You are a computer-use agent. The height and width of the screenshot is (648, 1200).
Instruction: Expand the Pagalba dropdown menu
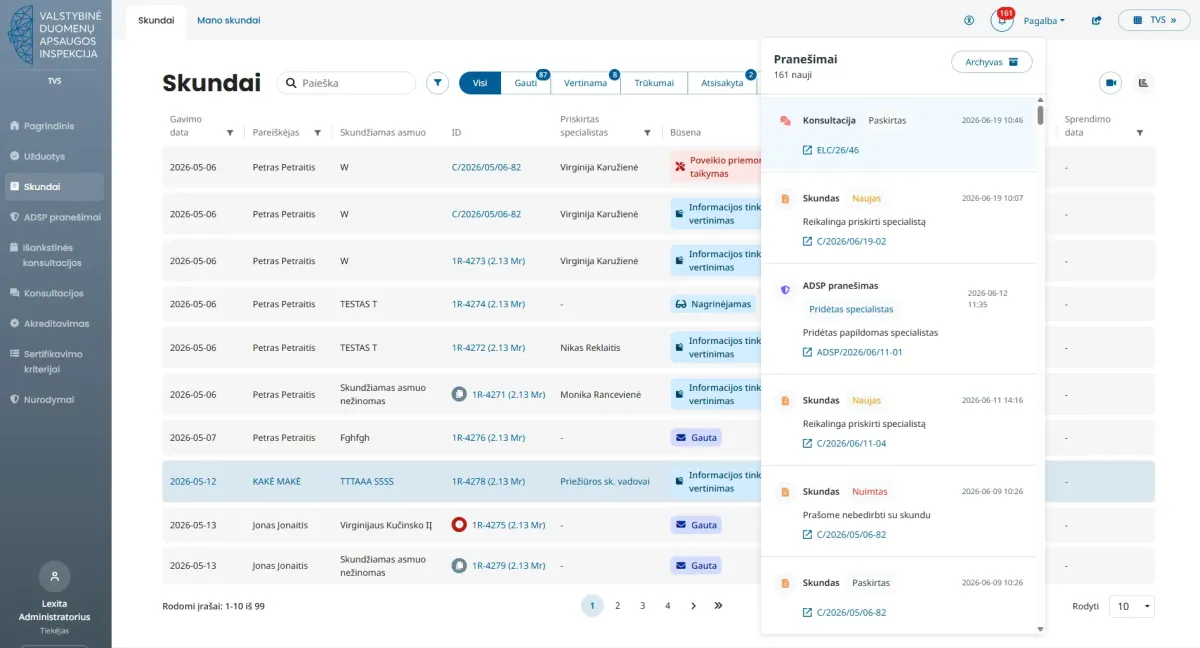click(1044, 20)
